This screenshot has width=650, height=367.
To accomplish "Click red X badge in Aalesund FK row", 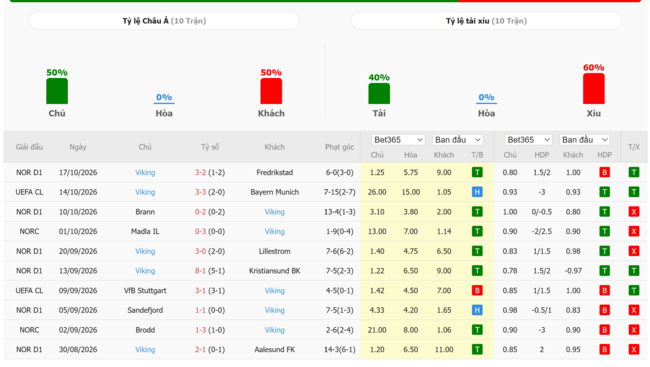I will click(634, 350).
